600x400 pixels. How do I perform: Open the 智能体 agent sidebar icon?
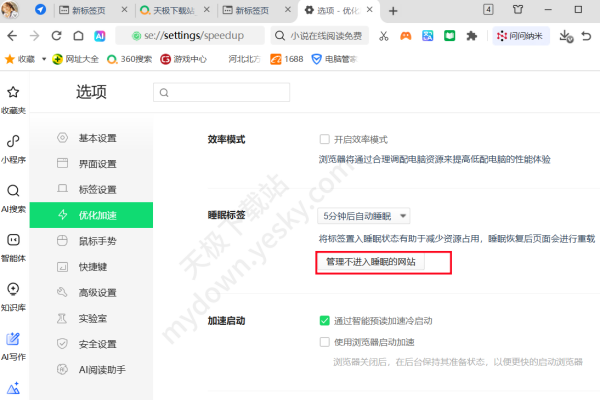[13, 246]
